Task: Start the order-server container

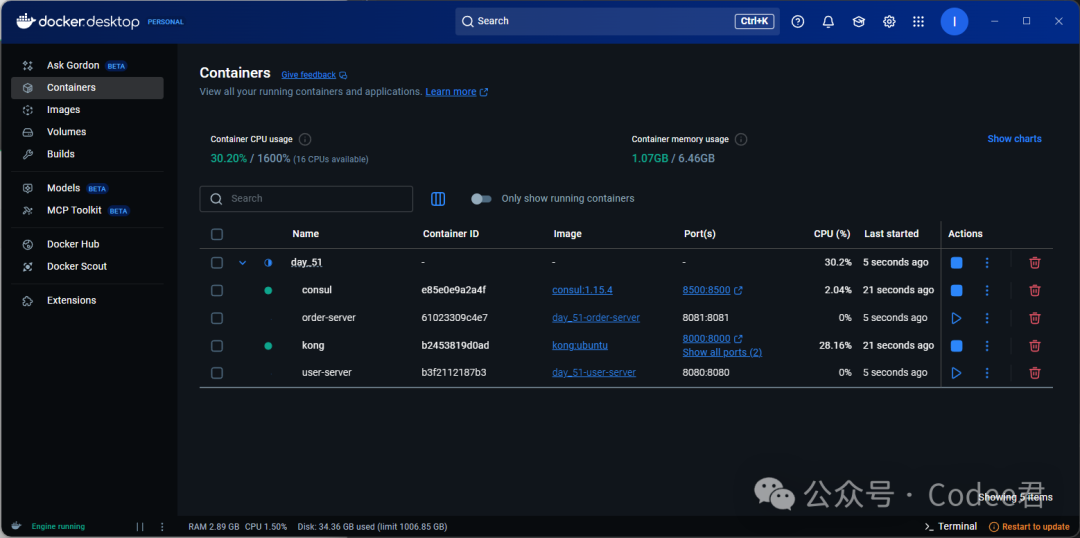Action: point(956,318)
